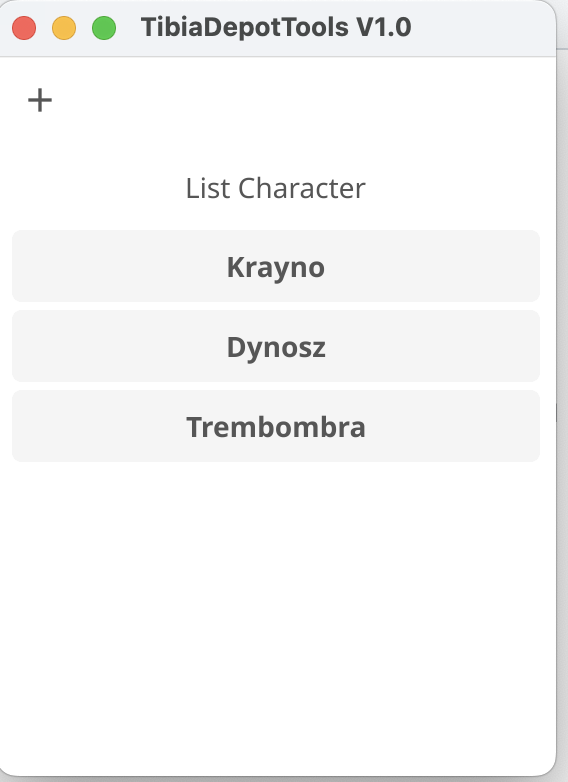Minimize the window using the yellow button
Screen dimensions: 568x782
point(64,27)
